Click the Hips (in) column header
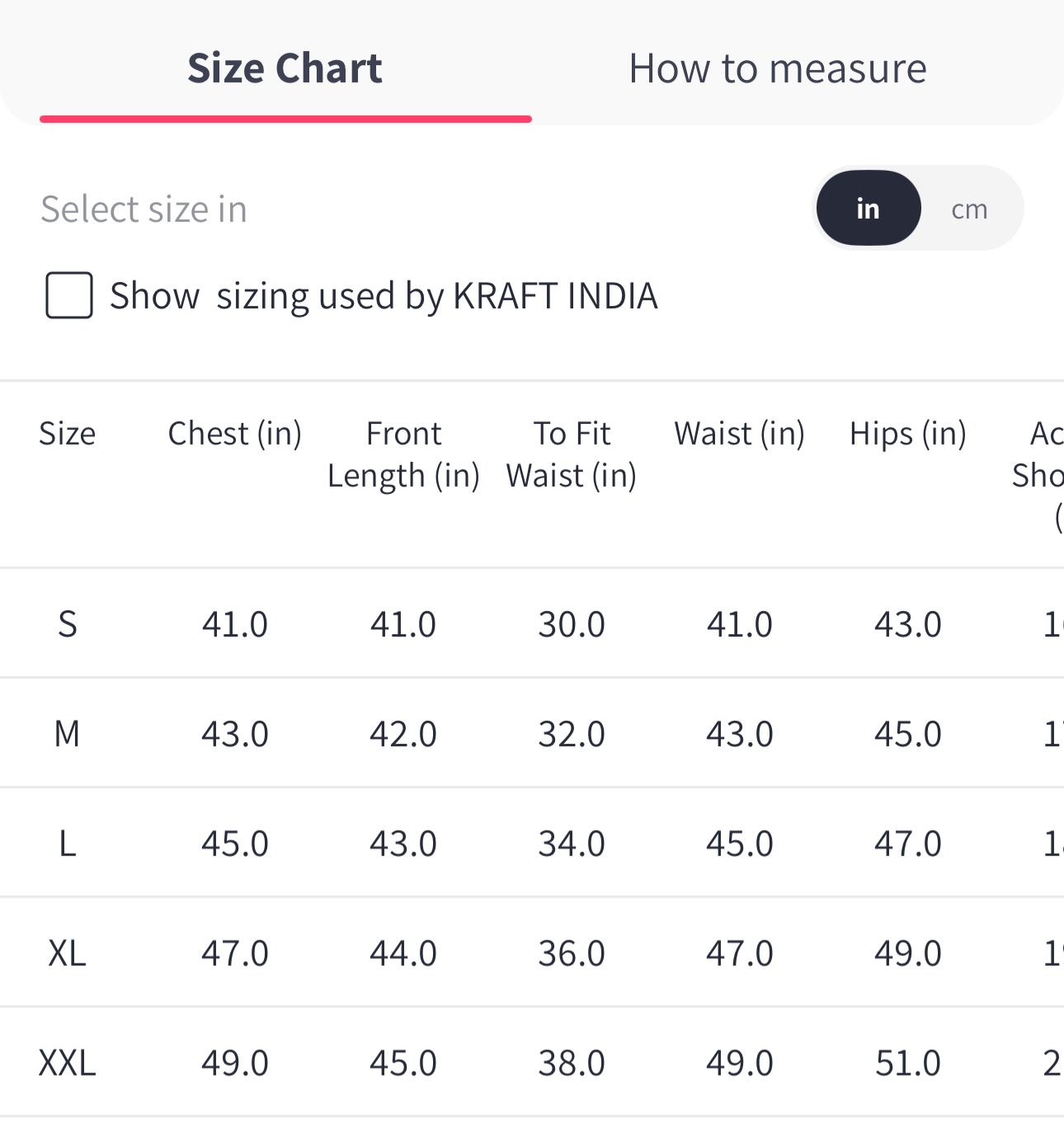 pos(908,434)
